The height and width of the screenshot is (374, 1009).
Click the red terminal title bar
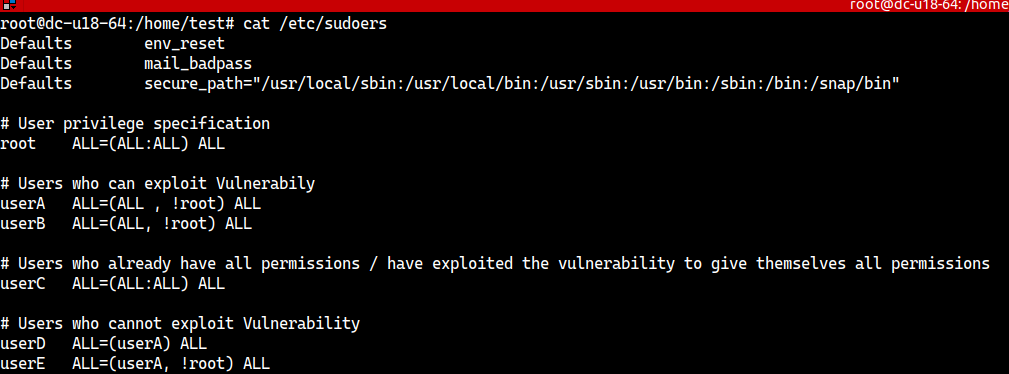click(504, 6)
